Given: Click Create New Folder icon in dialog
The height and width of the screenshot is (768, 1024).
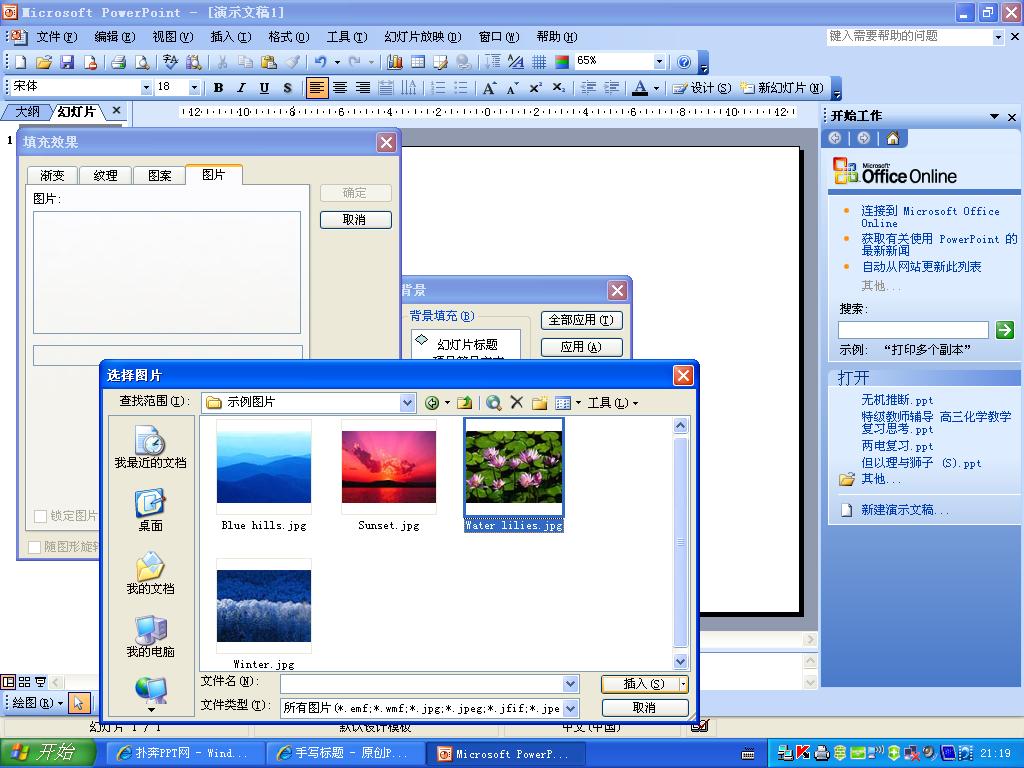Looking at the screenshot, I should point(539,403).
